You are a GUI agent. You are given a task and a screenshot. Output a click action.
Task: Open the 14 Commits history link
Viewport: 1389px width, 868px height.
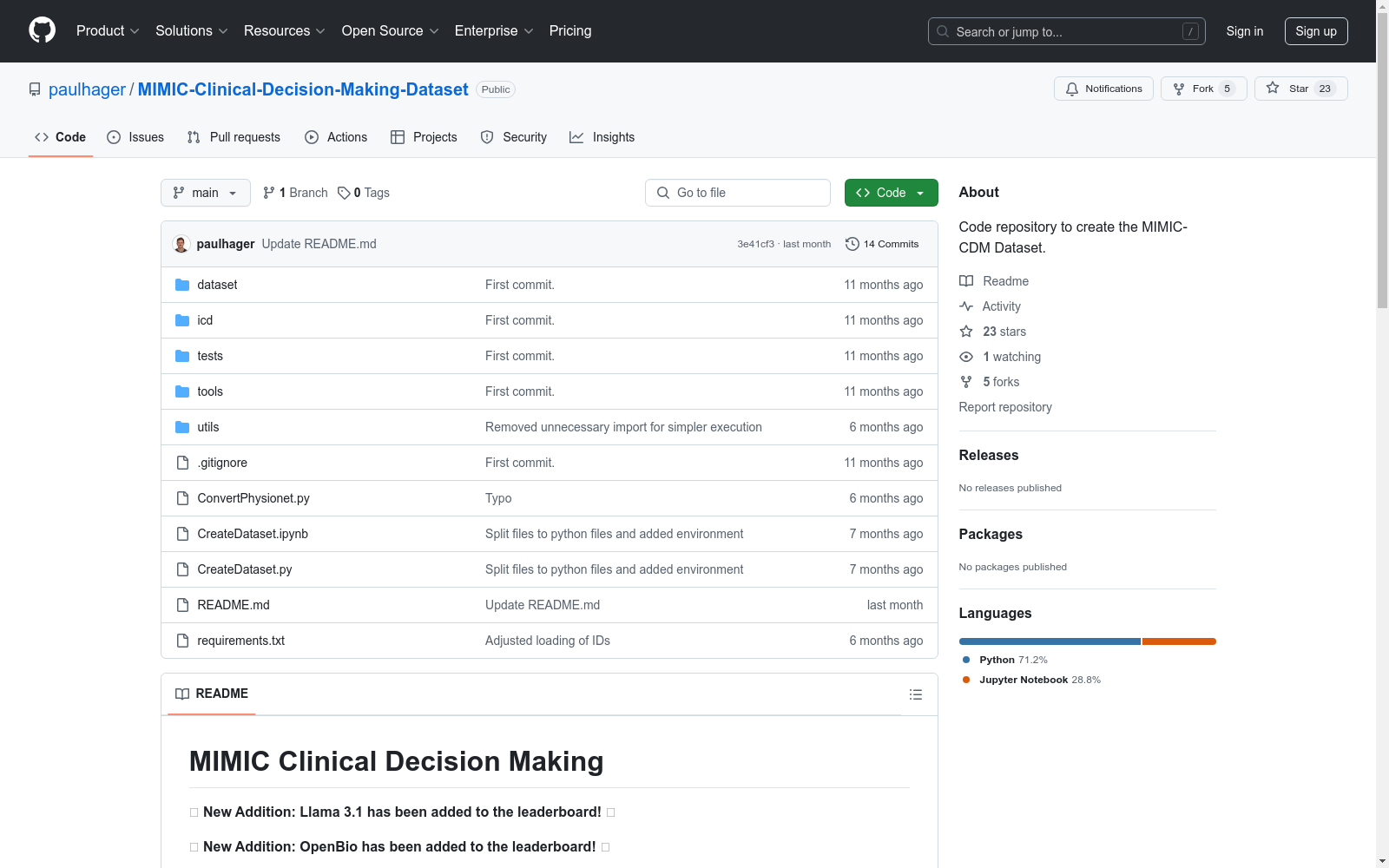pos(882,244)
